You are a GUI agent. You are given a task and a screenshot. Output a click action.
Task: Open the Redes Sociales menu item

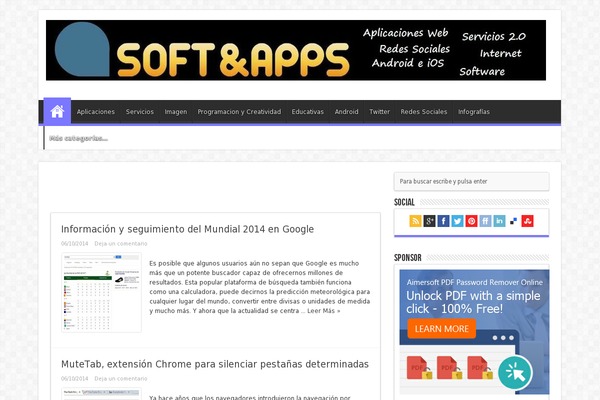tap(424, 112)
